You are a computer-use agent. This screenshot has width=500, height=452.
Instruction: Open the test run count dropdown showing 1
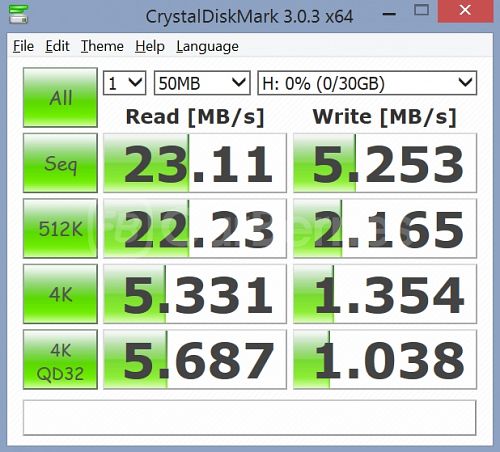(124, 83)
